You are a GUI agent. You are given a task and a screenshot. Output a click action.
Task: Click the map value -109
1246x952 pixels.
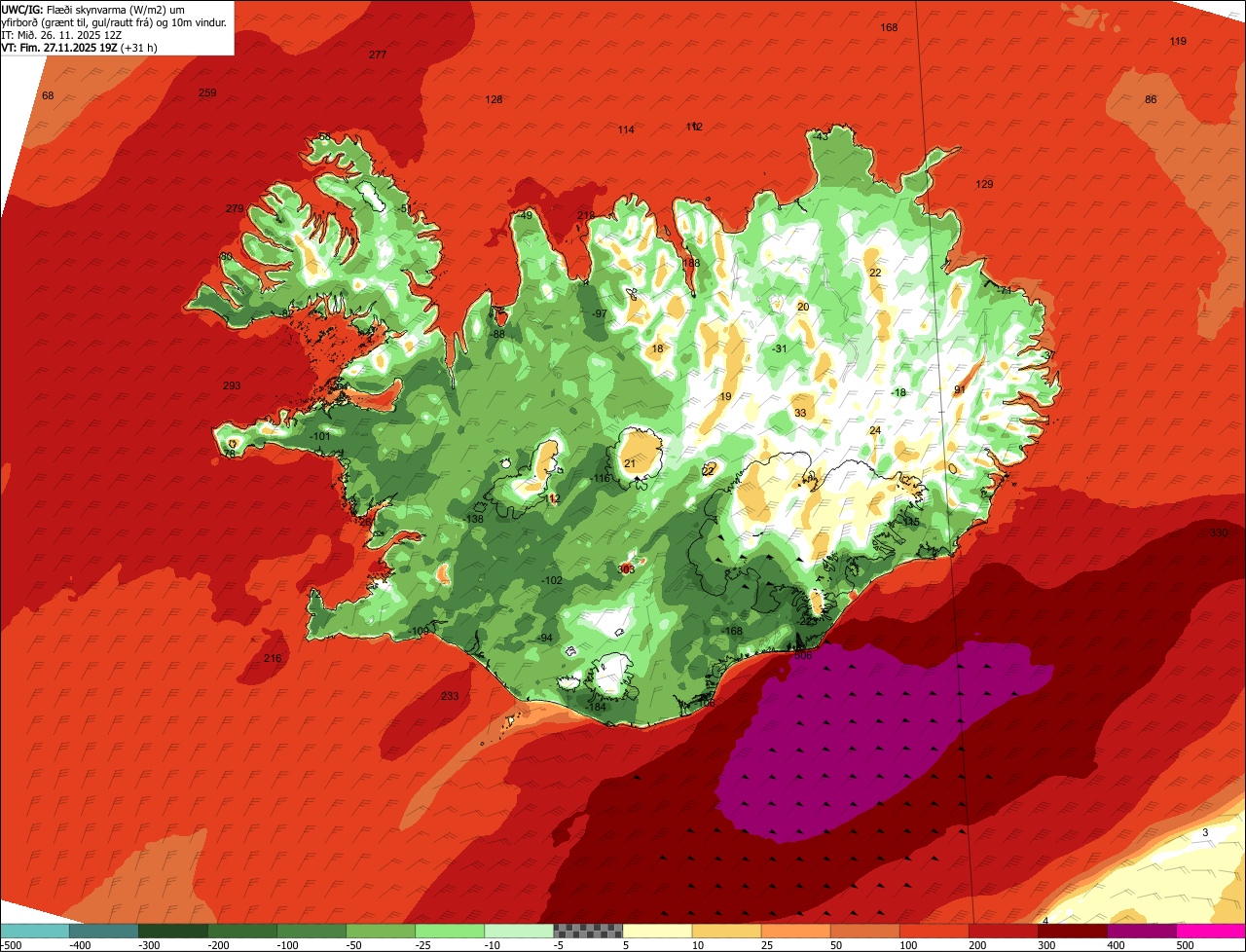(419, 631)
